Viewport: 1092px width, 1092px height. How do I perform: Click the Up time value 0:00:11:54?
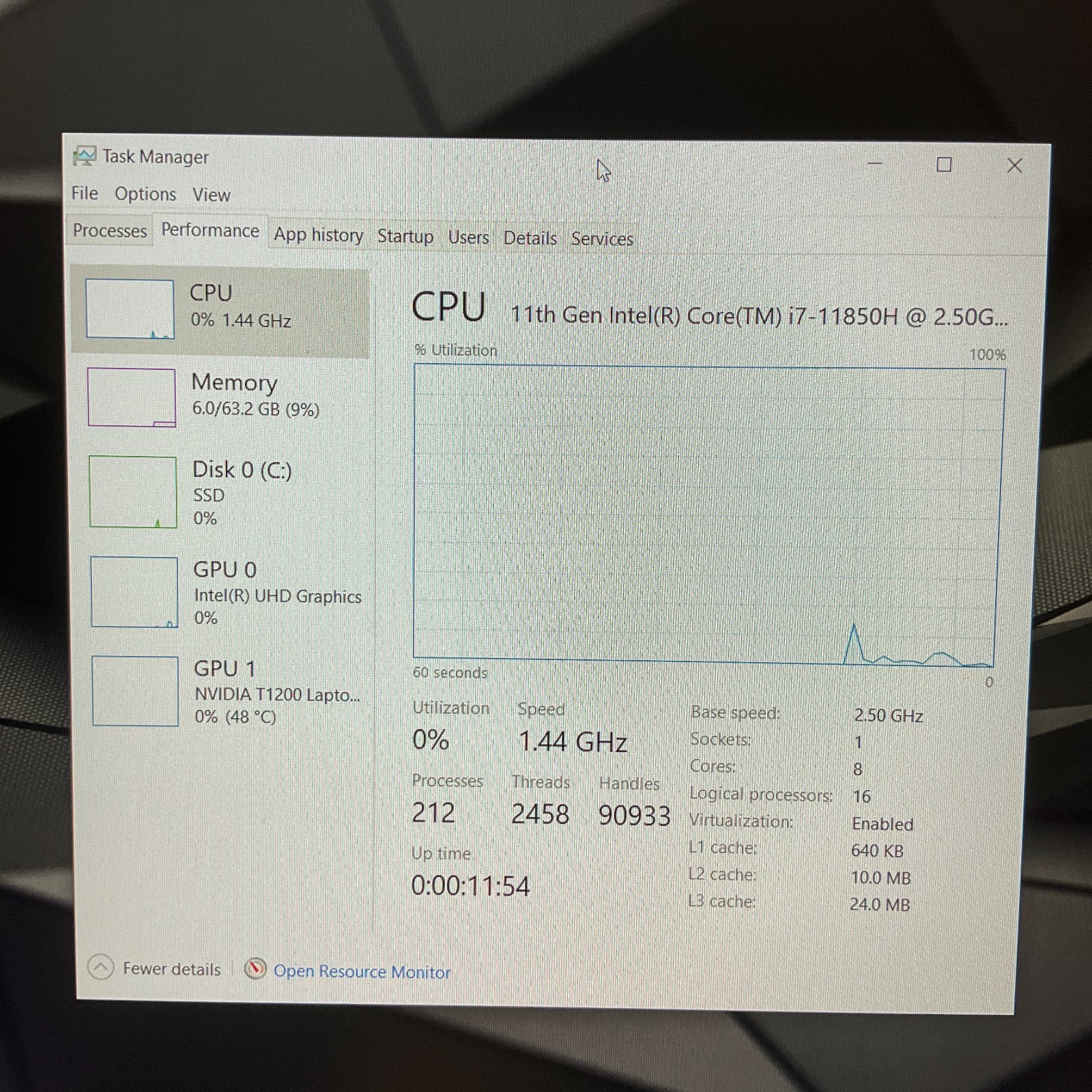click(470, 886)
